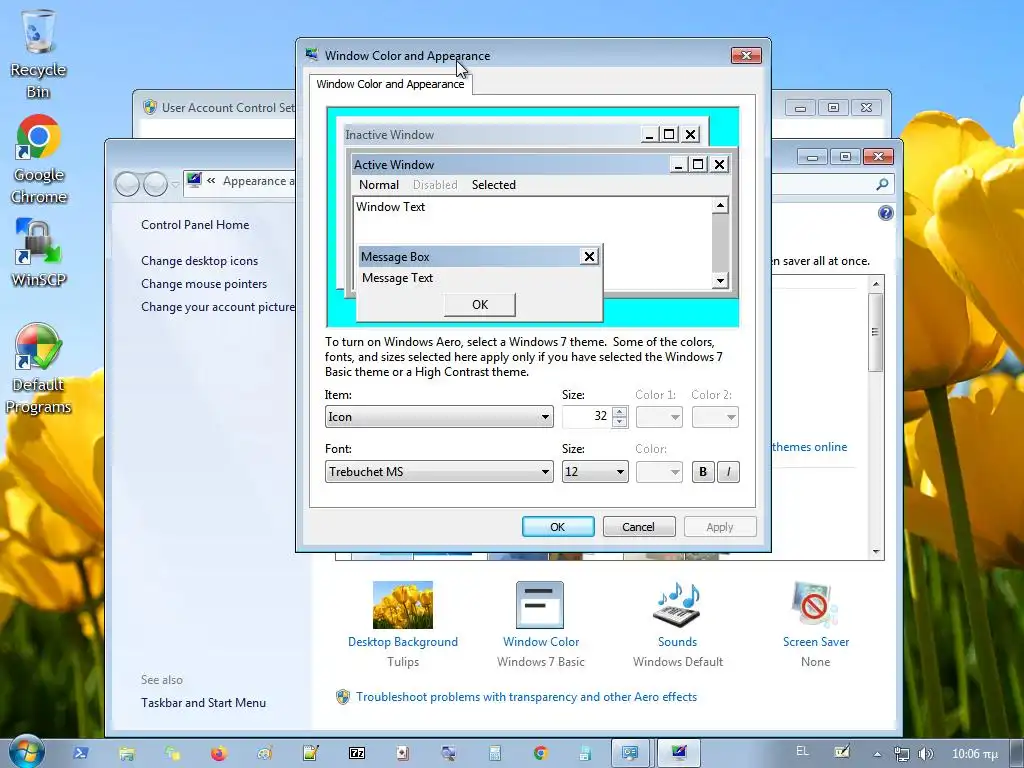The width and height of the screenshot is (1024, 768).
Task: Click the Sounds icon in Personalization
Action: (x=677, y=605)
